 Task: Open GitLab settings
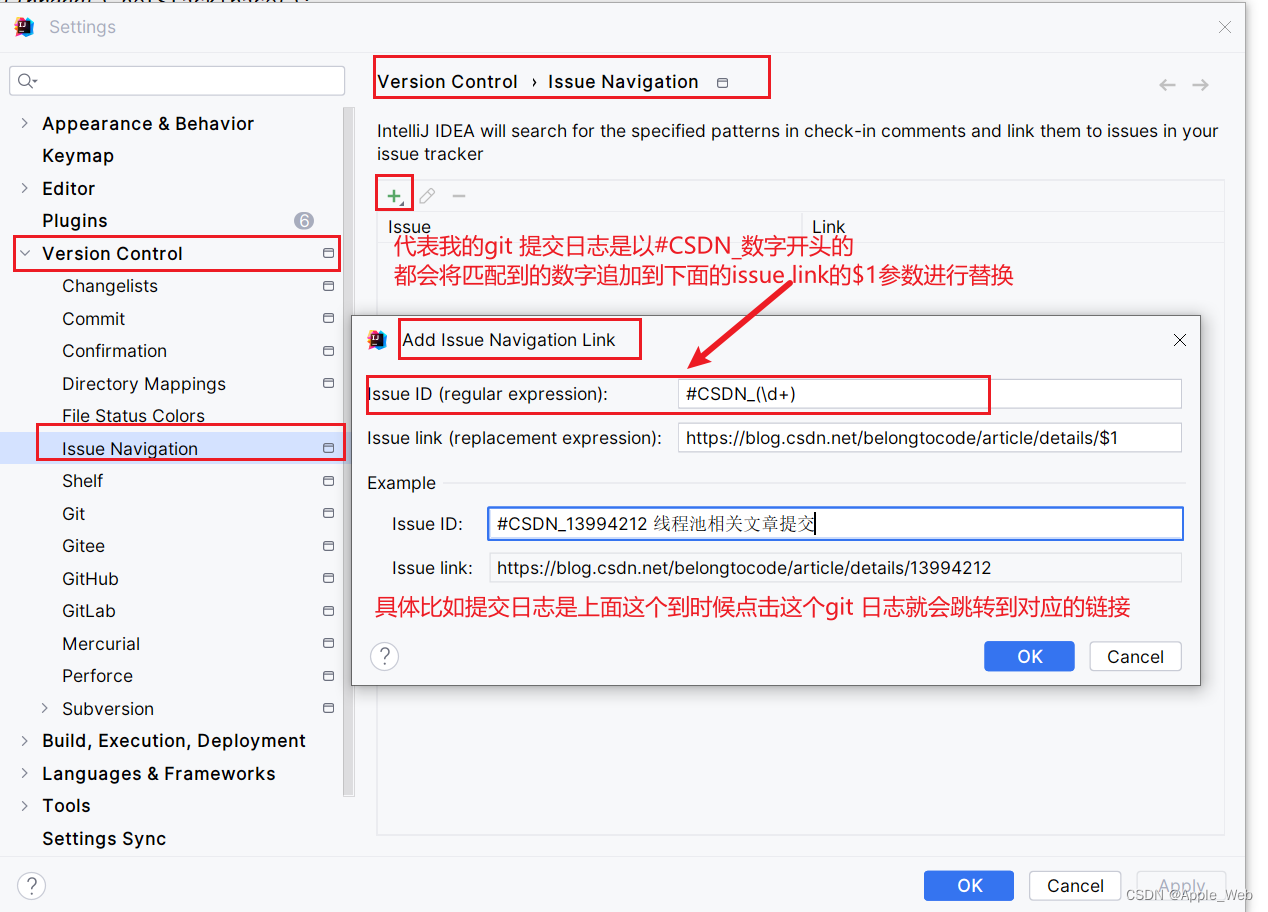(x=89, y=611)
